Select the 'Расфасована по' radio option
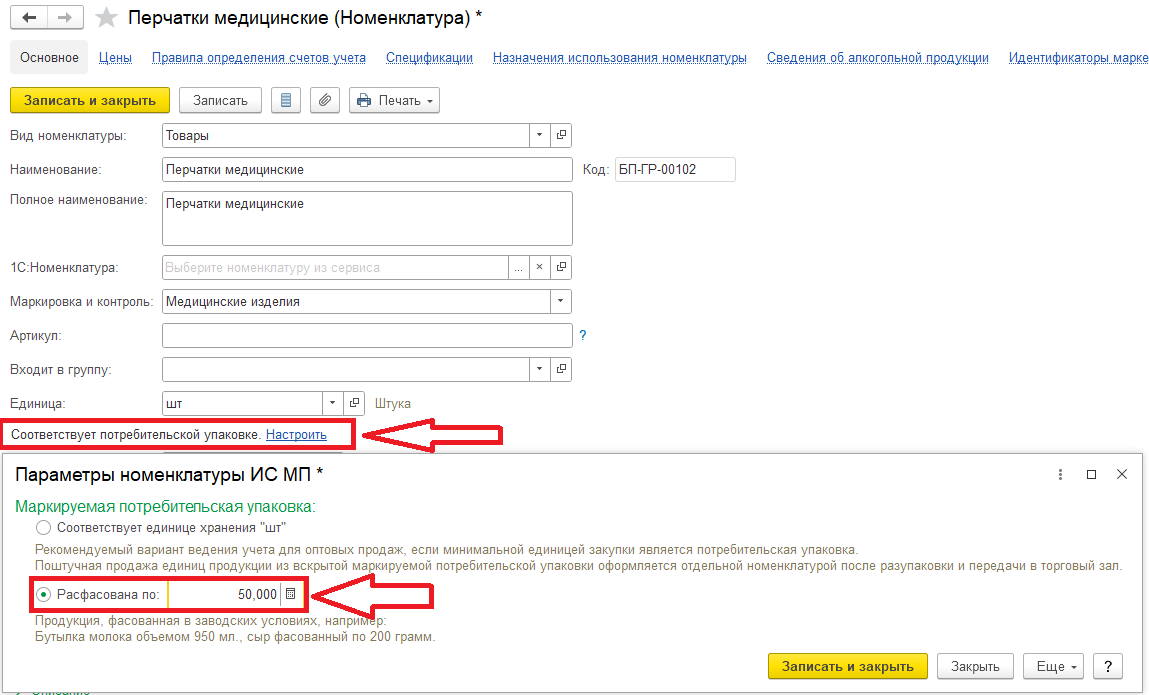The height and width of the screenshot is (695, 1149). [x=43, y=594]
